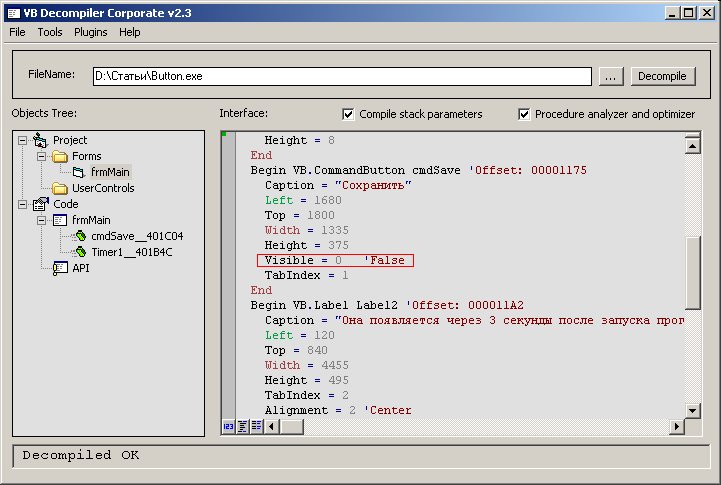Disable Procedure analyzer and optimizer checkbox
The image size is (721, 485).
(524, 114)
